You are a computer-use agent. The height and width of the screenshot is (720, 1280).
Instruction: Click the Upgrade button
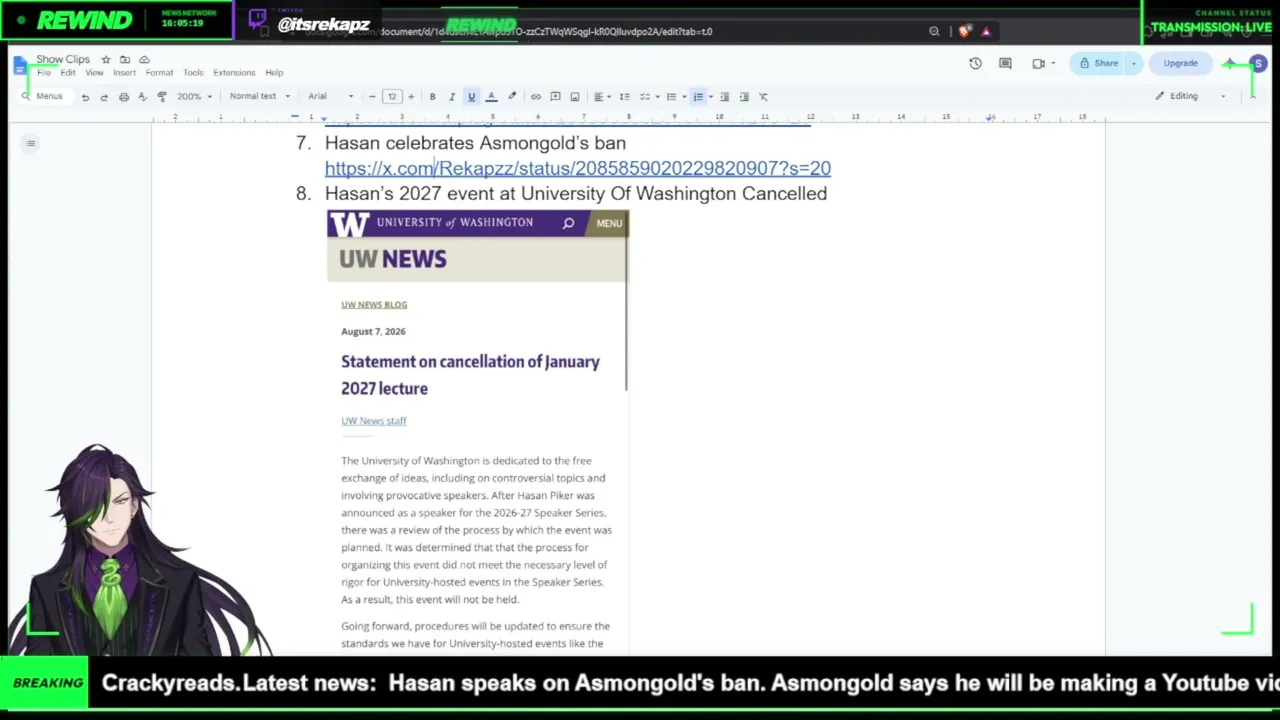(1180, 64)
